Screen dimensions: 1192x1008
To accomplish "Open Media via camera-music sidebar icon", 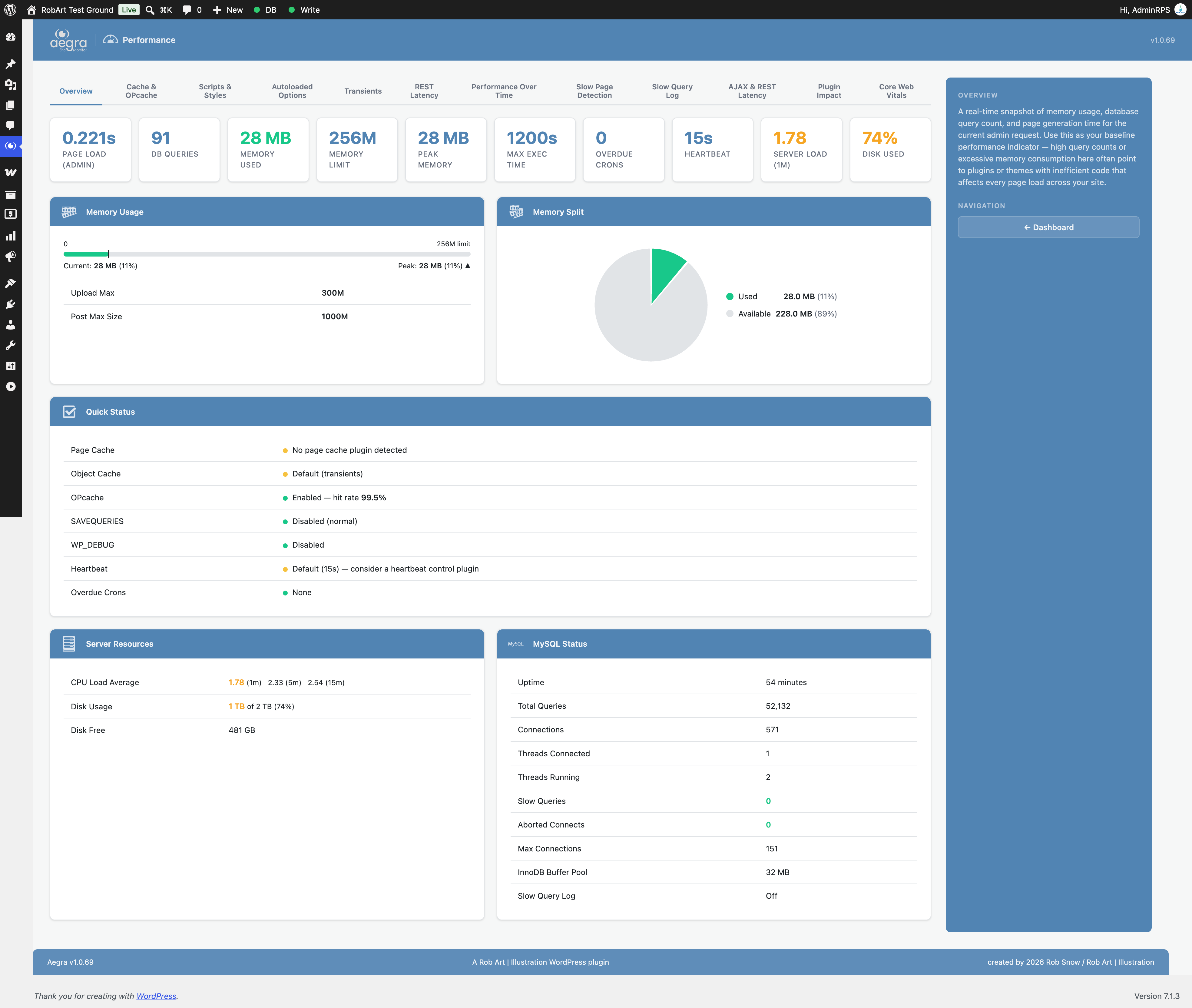I will [10, 85].
